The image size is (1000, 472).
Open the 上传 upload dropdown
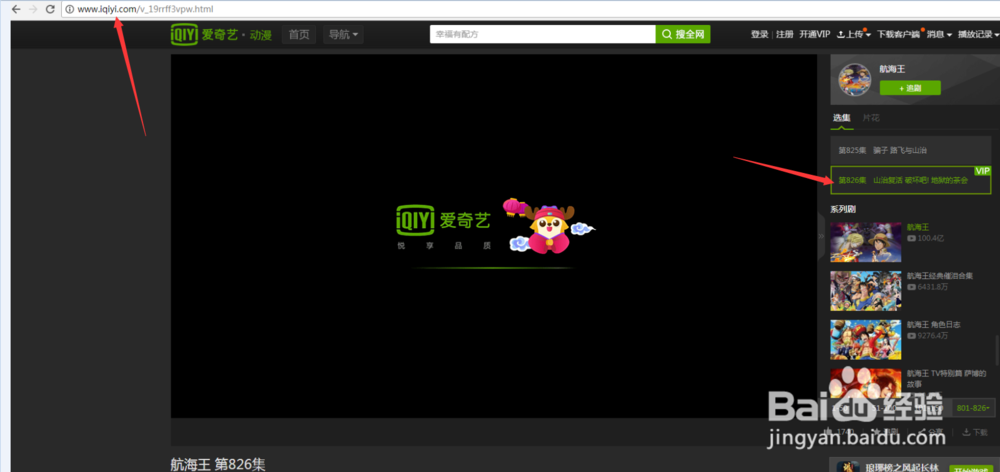853,34
